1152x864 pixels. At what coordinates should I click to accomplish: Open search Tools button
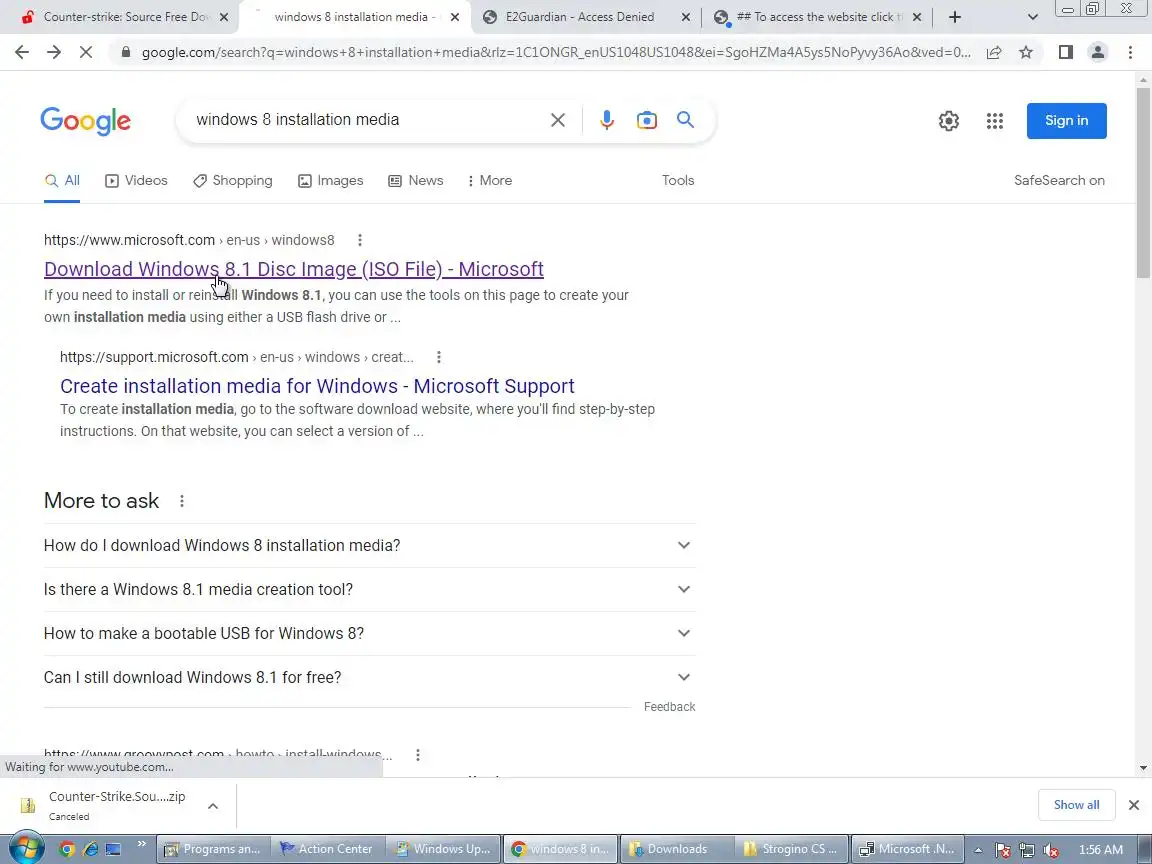pyautogui.click(x=678, y=181)
